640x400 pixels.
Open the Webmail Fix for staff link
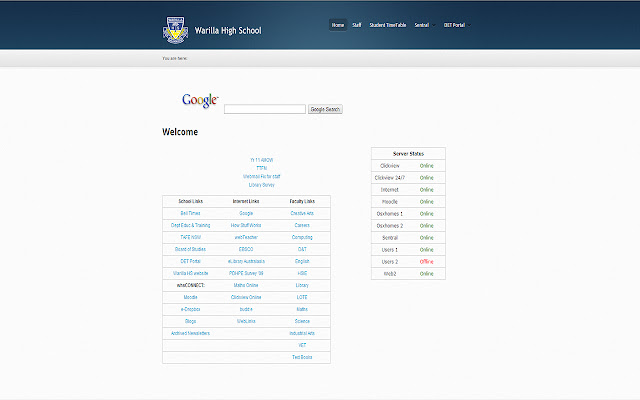[262, 176]
